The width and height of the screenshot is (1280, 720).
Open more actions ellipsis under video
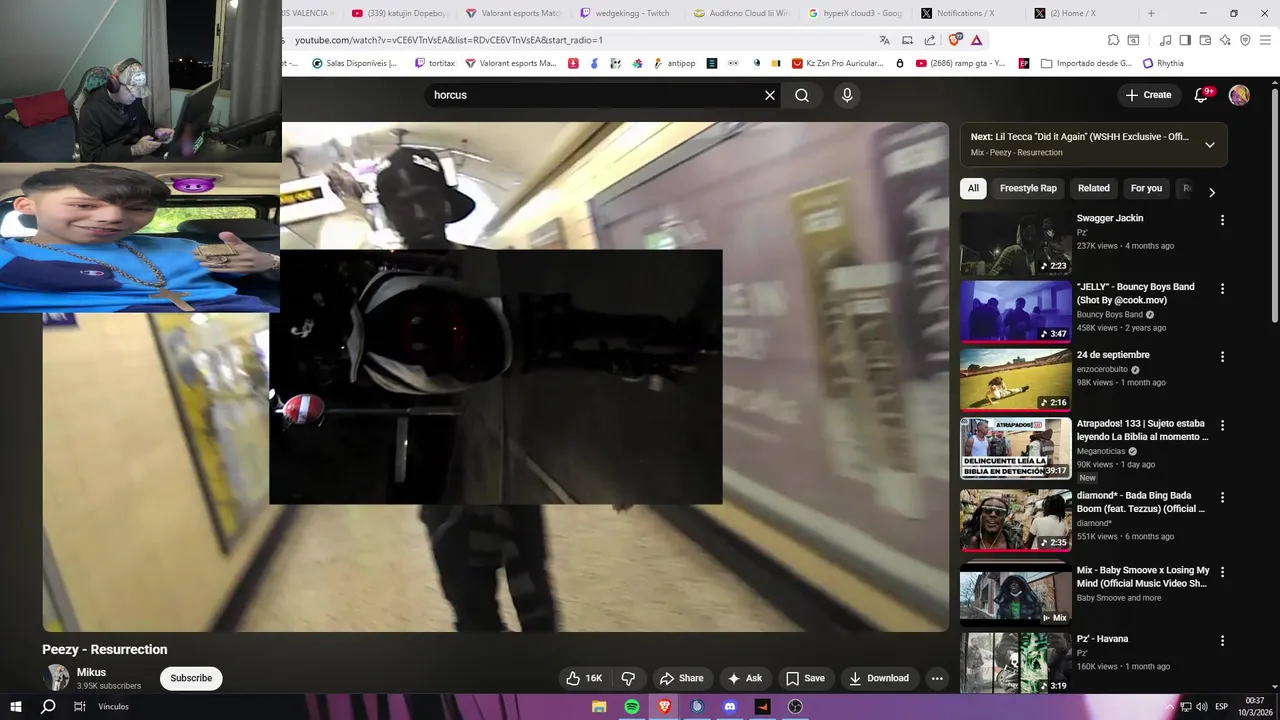(x=937, y=678)
